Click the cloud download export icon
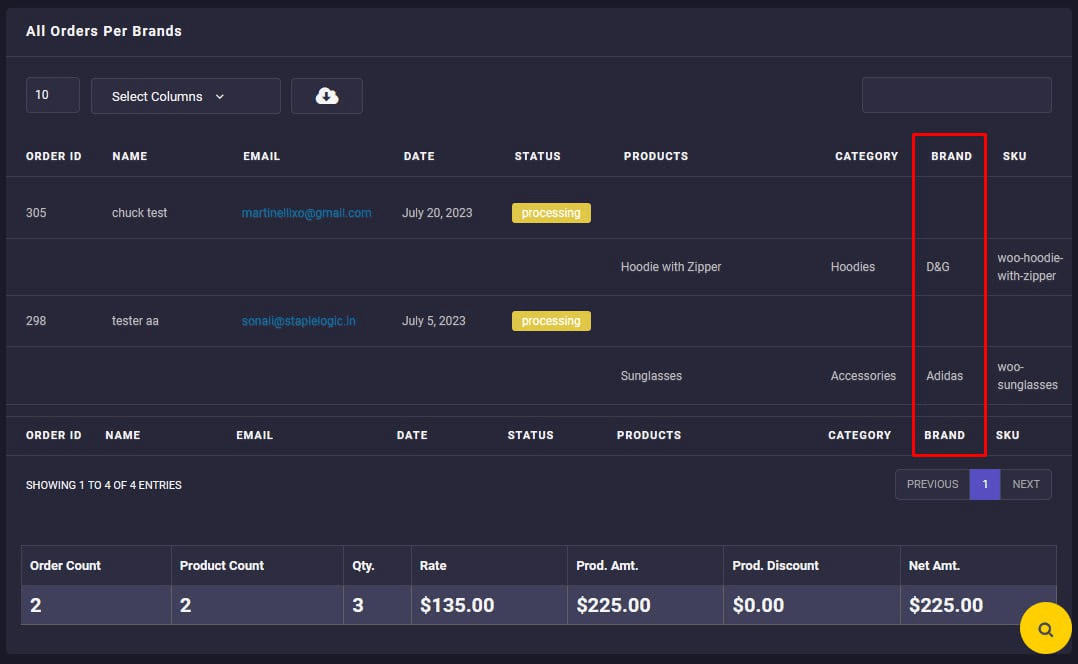 (x=327, y=96)
